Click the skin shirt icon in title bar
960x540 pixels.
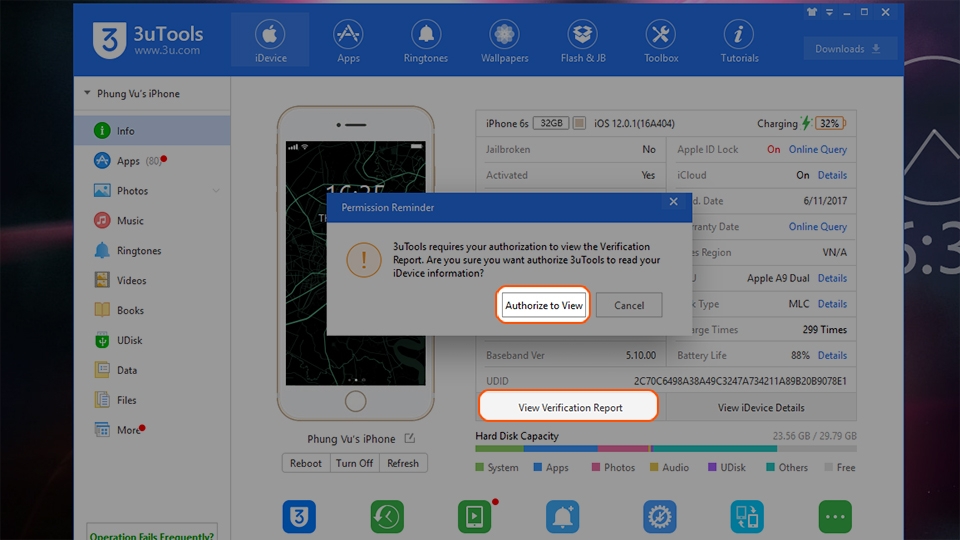pyautogui.click(x=812, y=12)
